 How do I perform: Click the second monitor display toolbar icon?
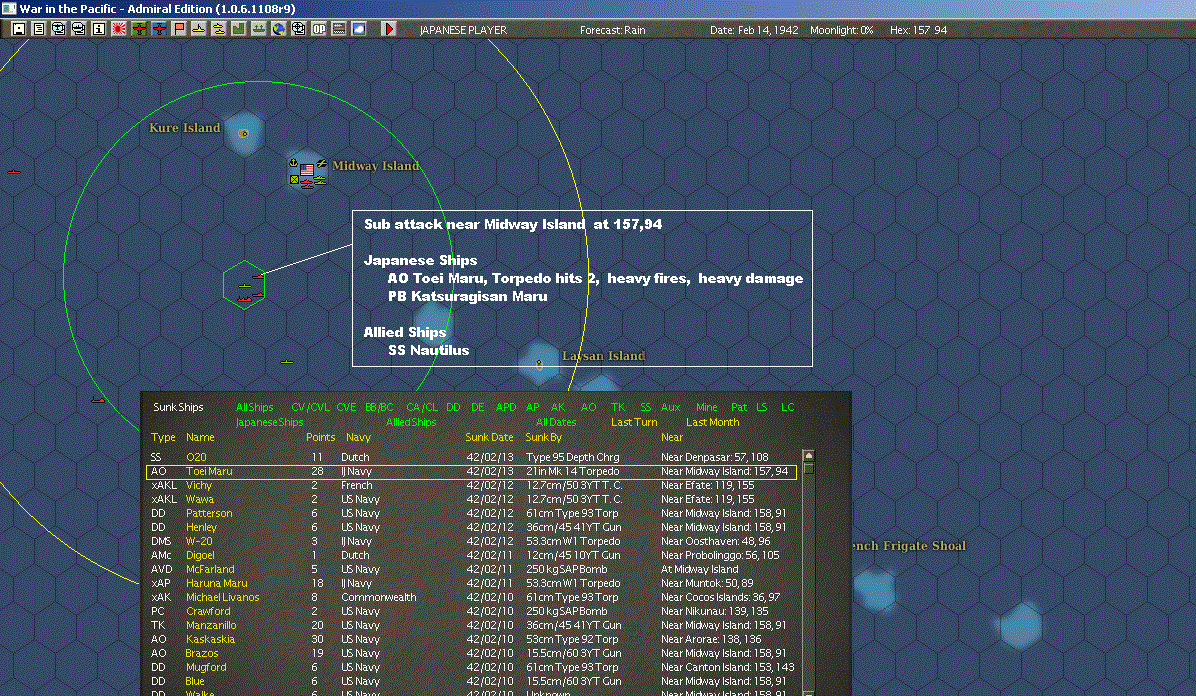[x=79, y=29]
